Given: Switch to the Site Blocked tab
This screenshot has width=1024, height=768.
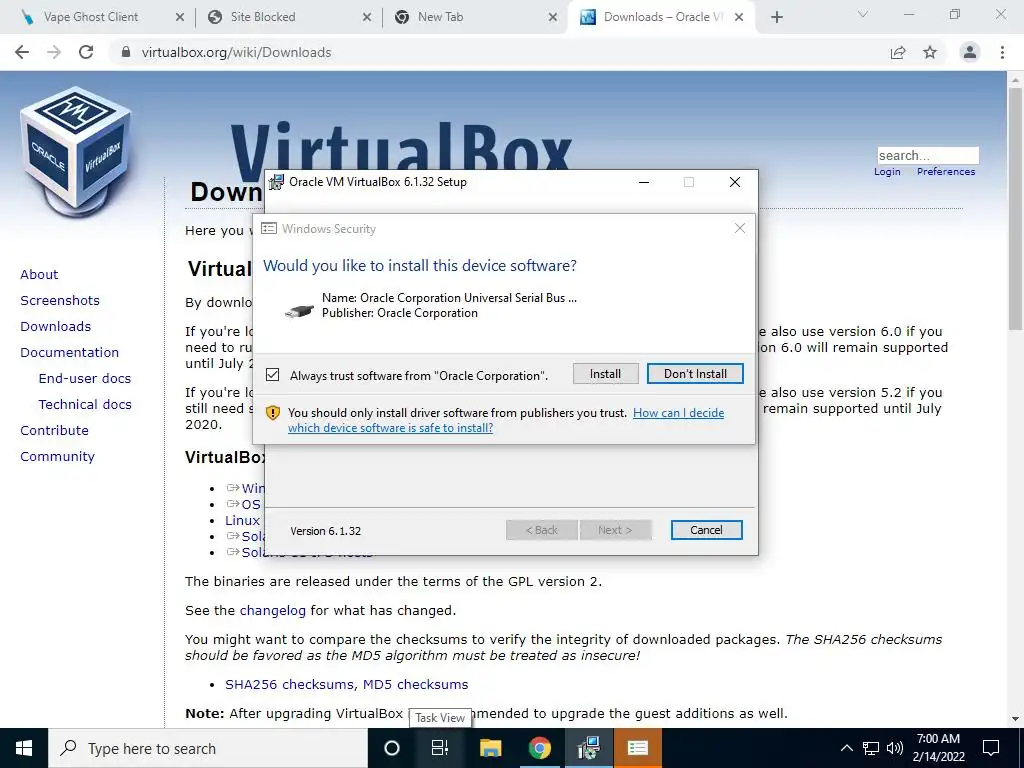Looking at the screenshot, I should [263, 17].
